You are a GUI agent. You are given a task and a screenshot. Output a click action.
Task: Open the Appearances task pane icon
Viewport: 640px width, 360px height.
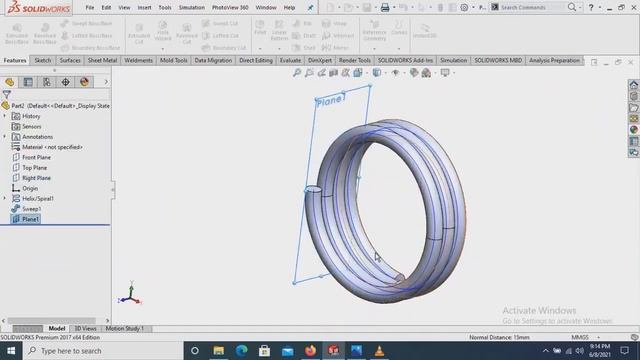tap(633, 129)
